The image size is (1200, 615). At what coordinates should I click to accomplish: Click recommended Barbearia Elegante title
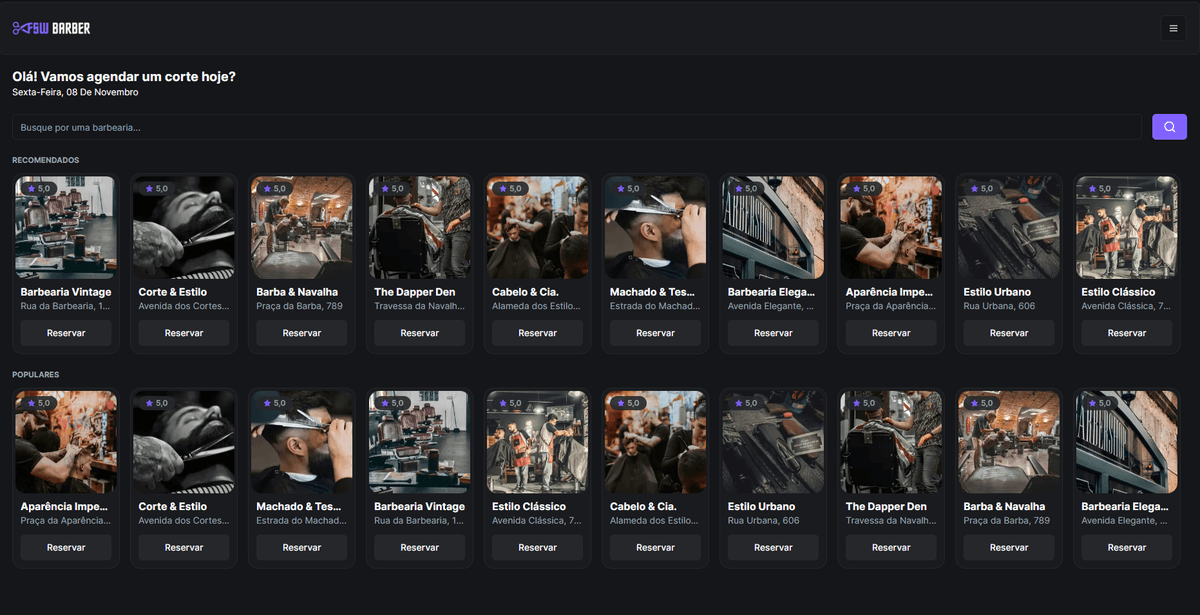(771, 292)
